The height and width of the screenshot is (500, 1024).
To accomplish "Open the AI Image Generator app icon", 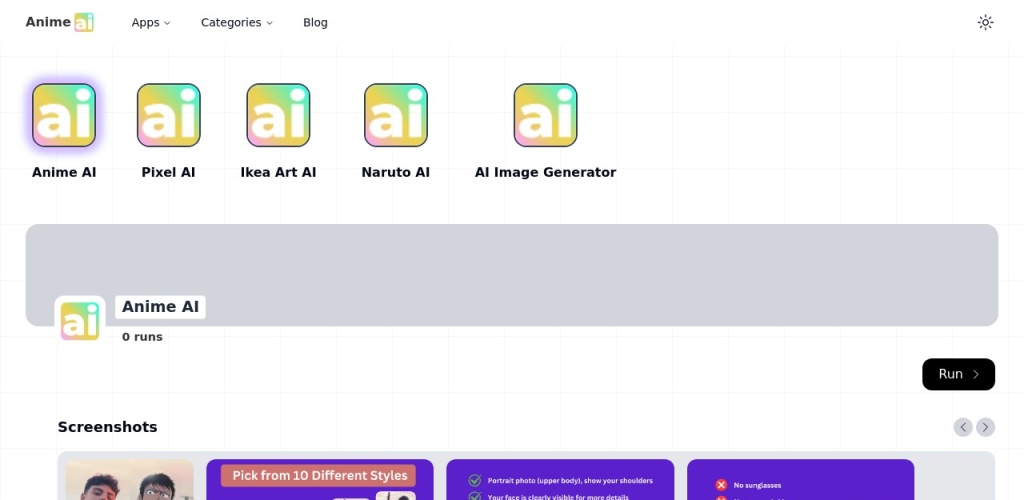I will click(545, 115).
